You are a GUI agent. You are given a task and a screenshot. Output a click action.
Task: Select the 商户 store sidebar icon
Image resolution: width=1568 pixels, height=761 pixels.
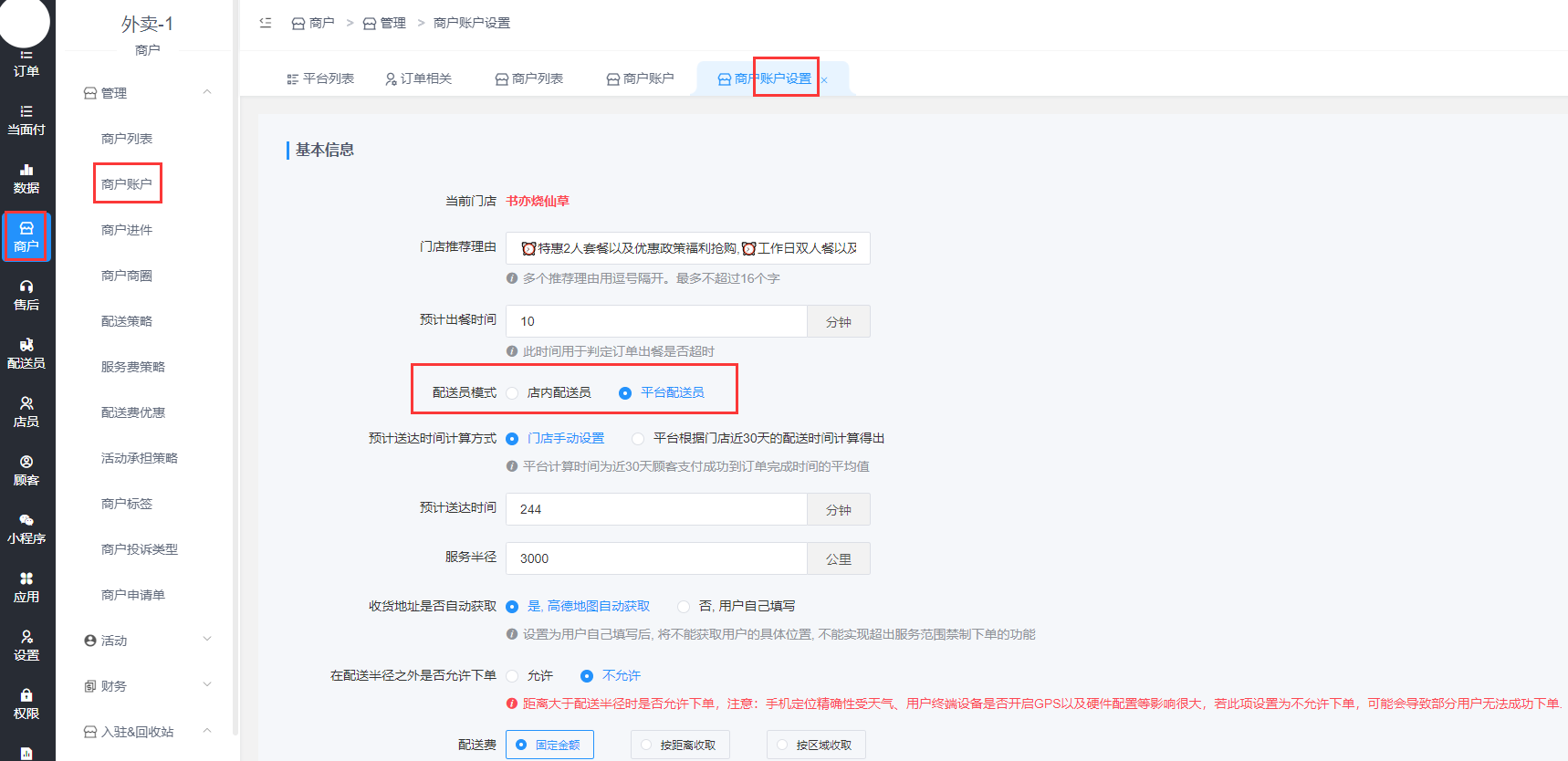(x=26, y=237)
